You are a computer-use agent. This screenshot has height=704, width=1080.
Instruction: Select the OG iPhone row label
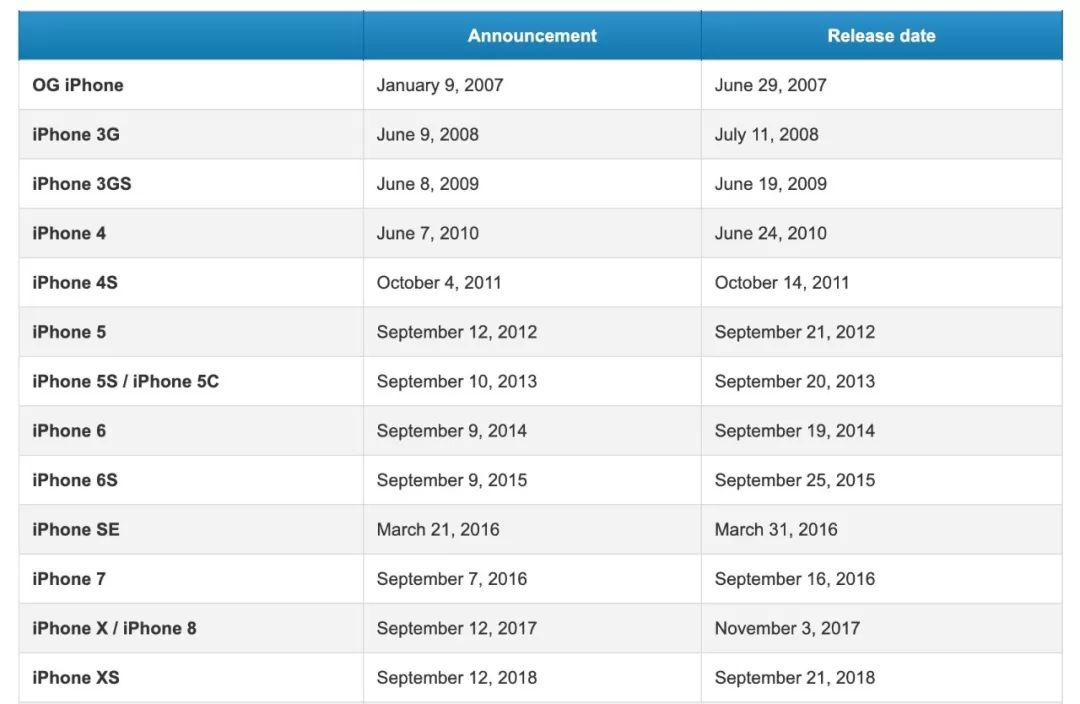(x=78, y=85)
